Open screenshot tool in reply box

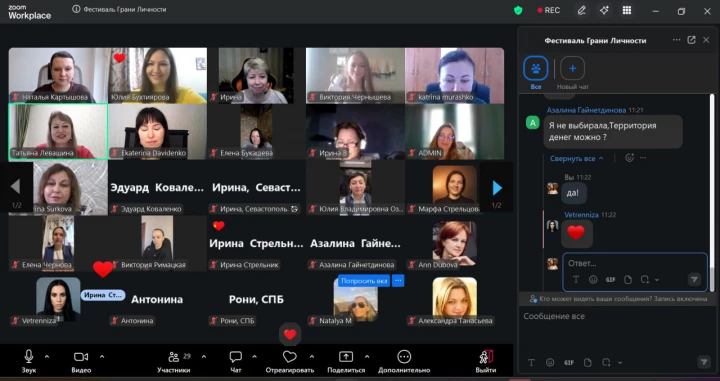point(645,280)
